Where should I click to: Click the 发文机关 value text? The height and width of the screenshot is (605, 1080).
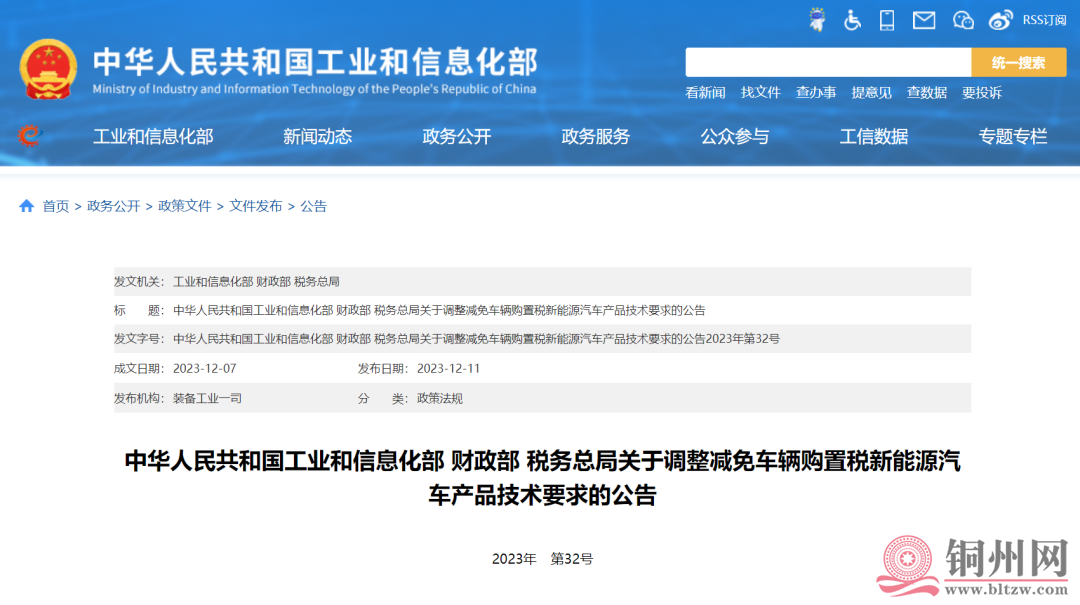pos(256,281)
